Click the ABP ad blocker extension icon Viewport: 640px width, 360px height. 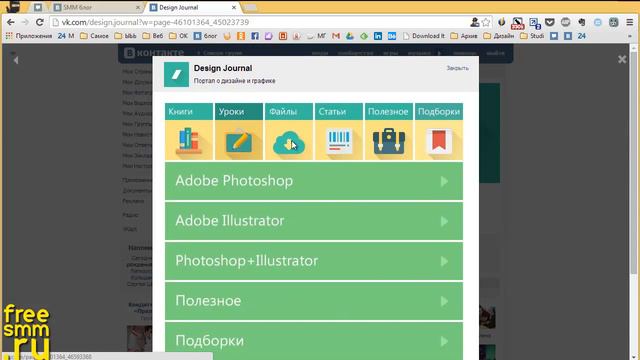pos(566,22)
